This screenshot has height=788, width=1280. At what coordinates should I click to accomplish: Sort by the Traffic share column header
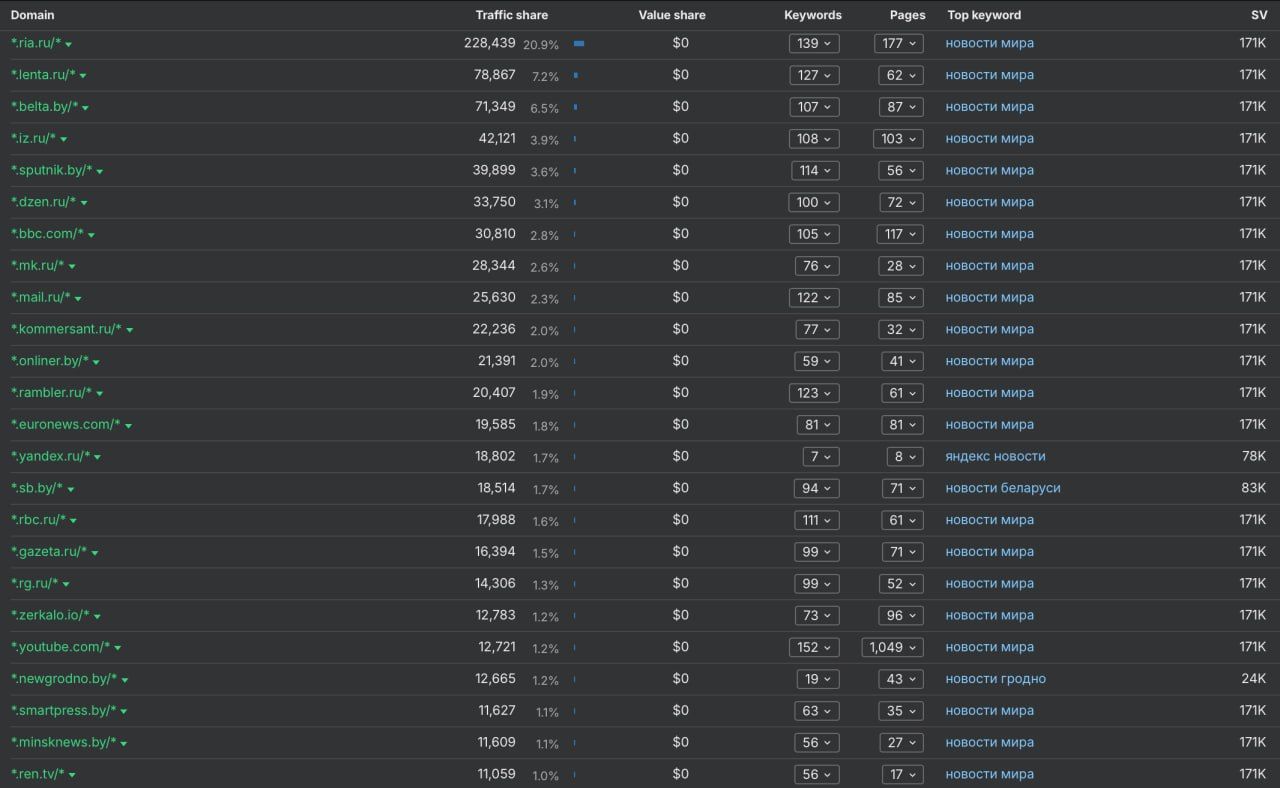pos(511,15)
